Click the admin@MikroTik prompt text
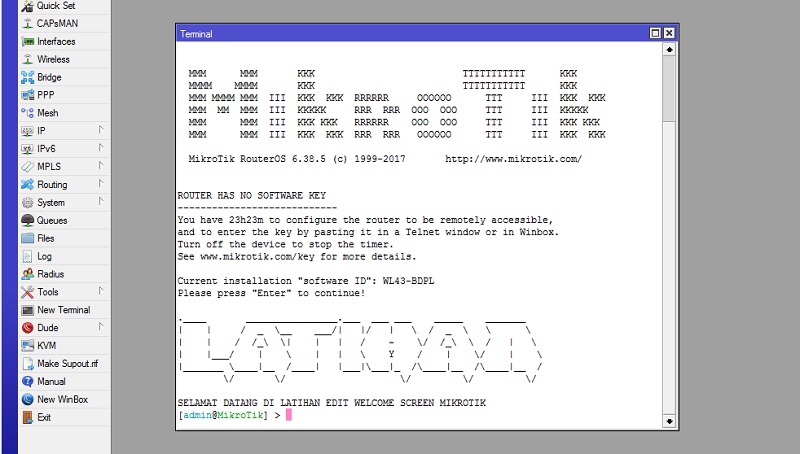This screenshot has width=800, height=454. (x=223, y=415)
